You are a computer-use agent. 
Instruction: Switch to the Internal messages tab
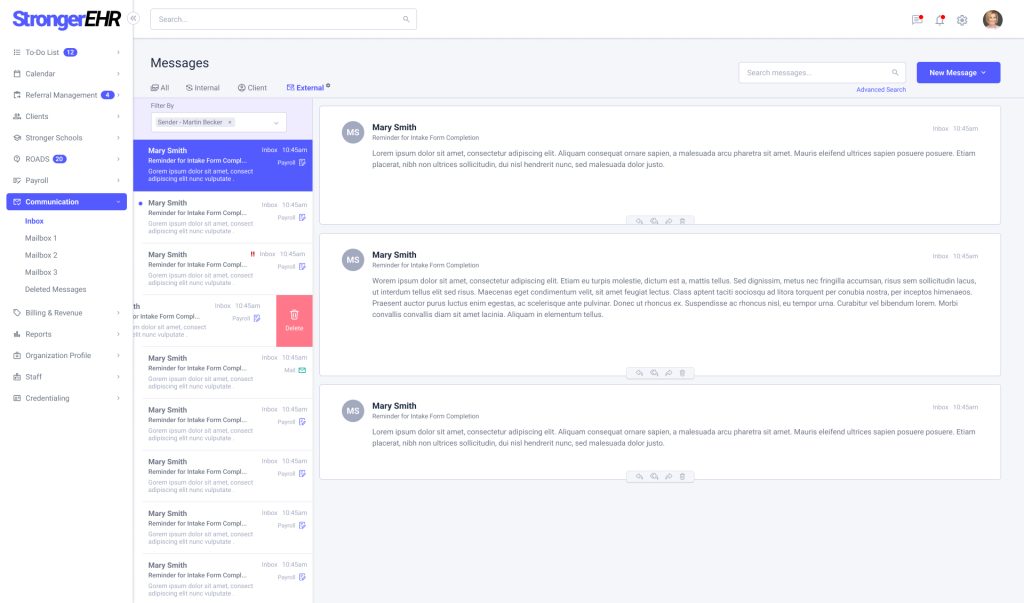coord(203,88)
